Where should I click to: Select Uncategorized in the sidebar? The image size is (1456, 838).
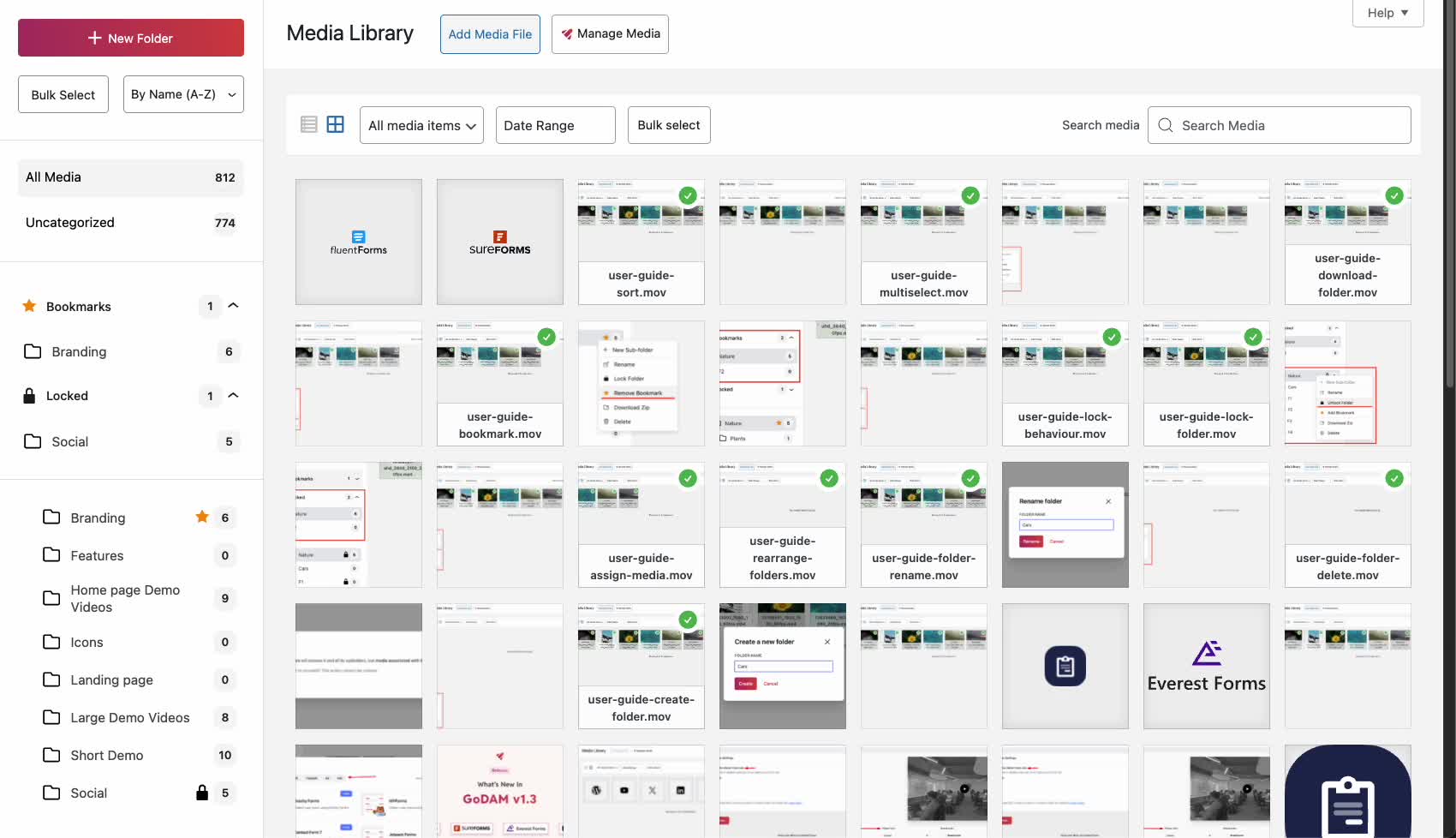[69, 222]
